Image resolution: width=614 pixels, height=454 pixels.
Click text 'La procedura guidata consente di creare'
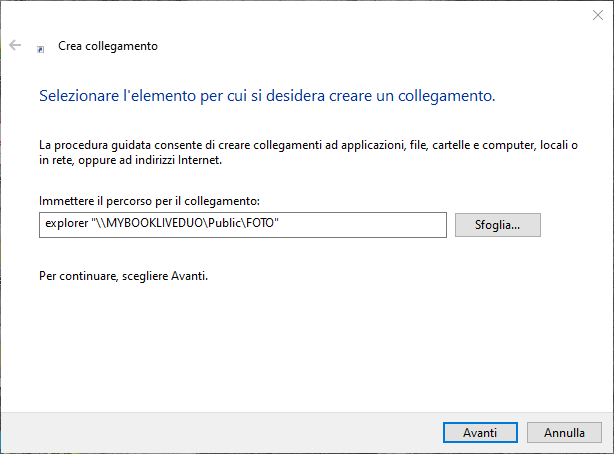(308, 152)
